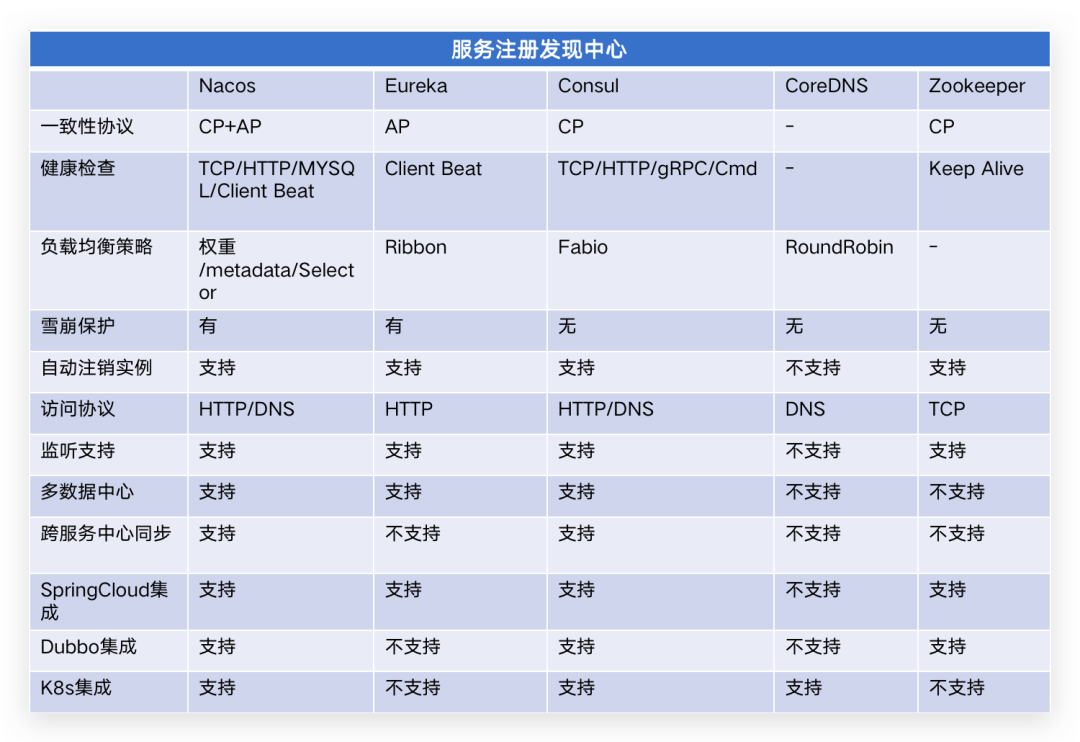Click the 一致性协议 row label
The image size is (1080, 742).
pyautogui.click(x=87, y=127)
